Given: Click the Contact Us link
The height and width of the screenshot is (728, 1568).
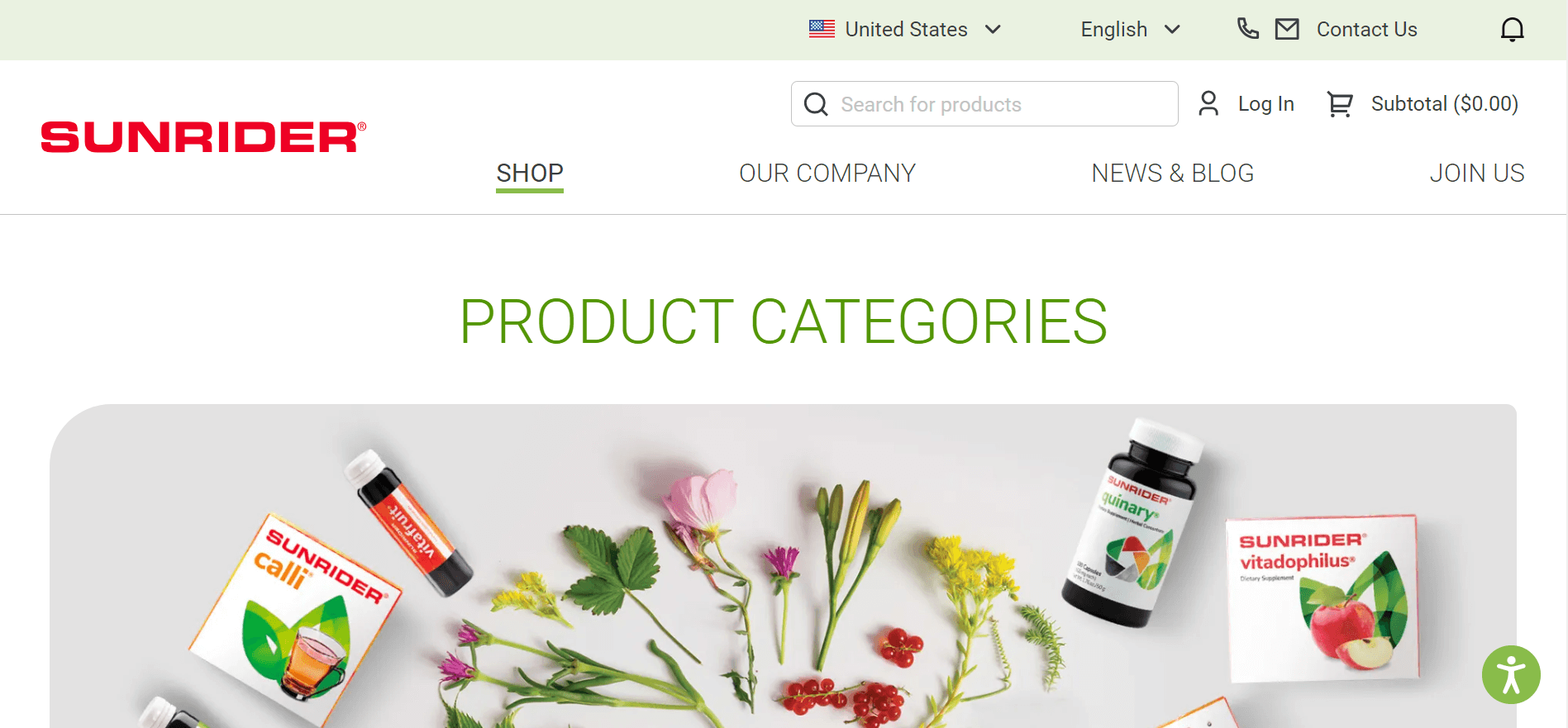Looking at the screenshot, I should pyautogui.click(x=1366, y=30).
